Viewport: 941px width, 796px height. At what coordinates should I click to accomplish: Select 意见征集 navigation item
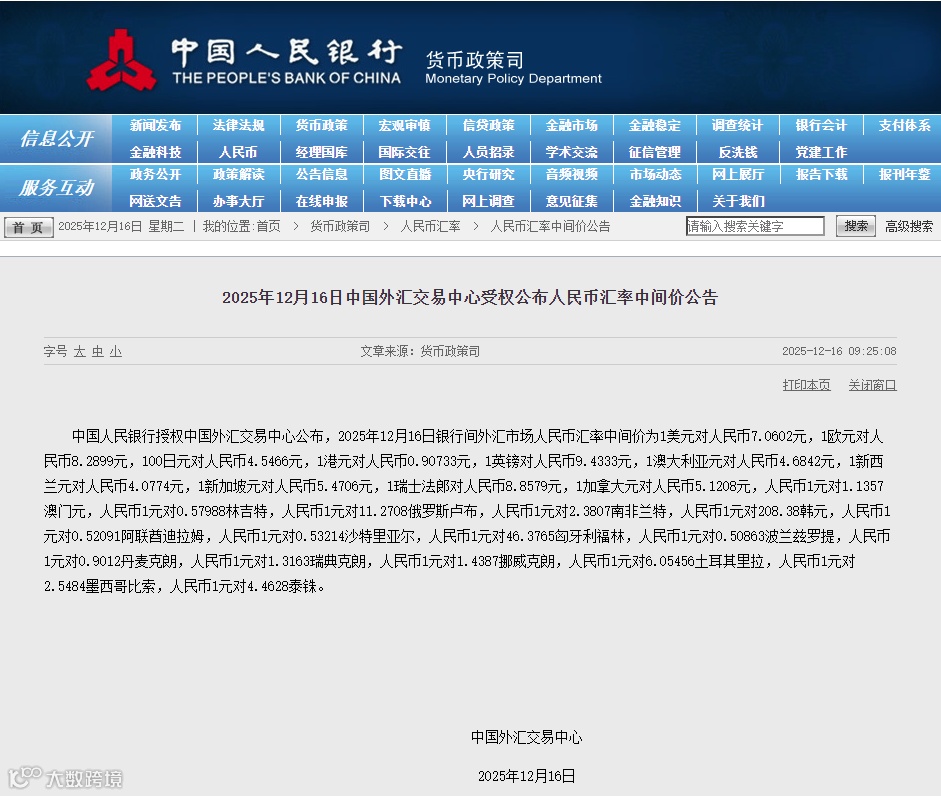point(571,201)
